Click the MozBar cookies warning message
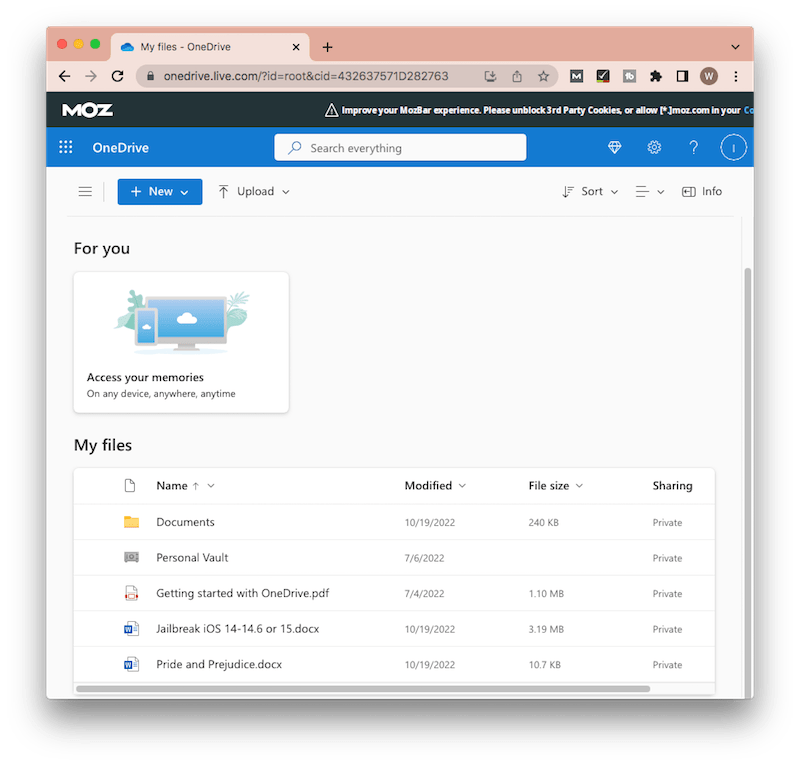This screenshot has width=800, height=765. pyautogui.click(x=539, y=110)
